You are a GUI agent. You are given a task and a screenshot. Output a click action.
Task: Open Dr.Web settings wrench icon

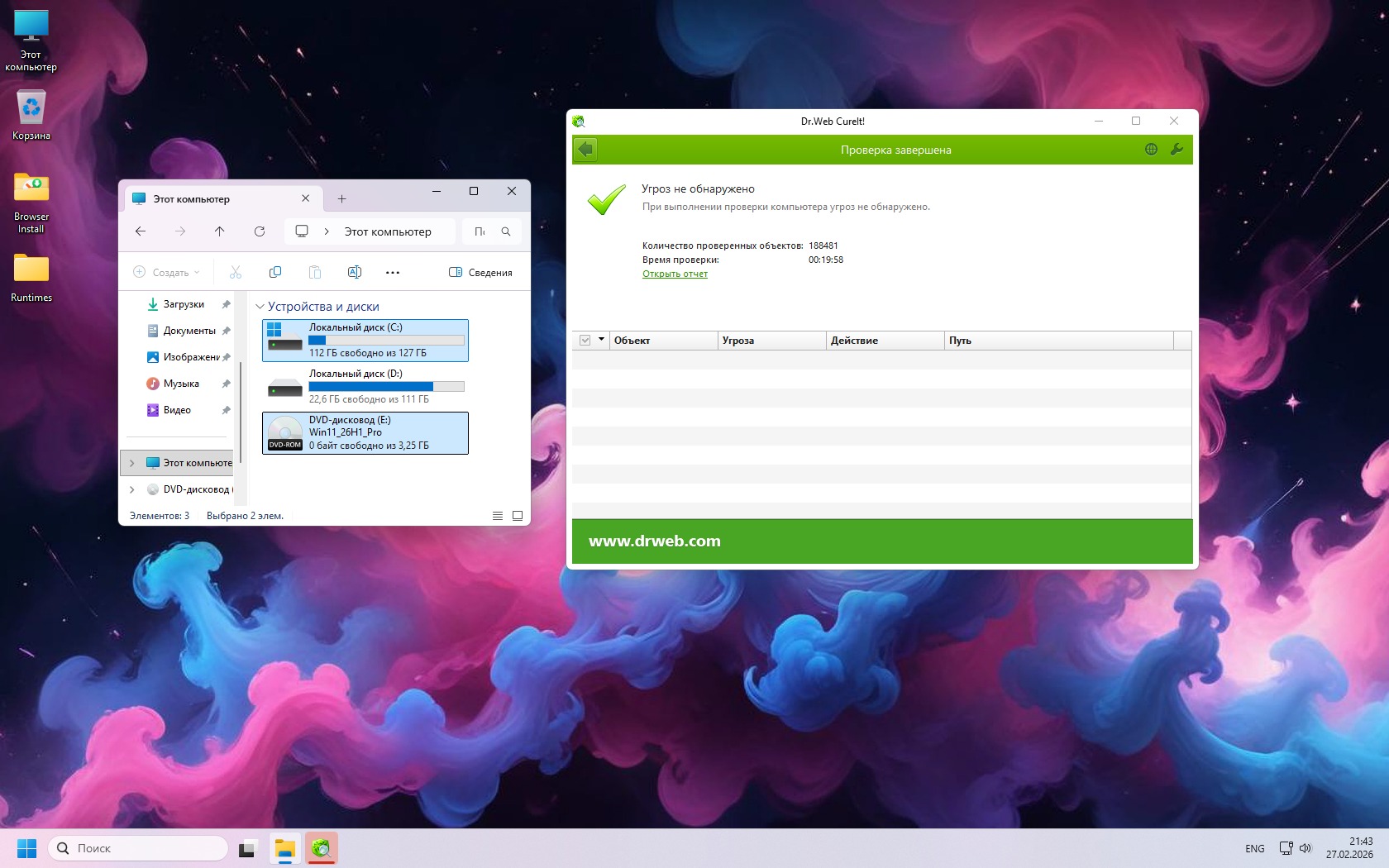click(1177, 150)
